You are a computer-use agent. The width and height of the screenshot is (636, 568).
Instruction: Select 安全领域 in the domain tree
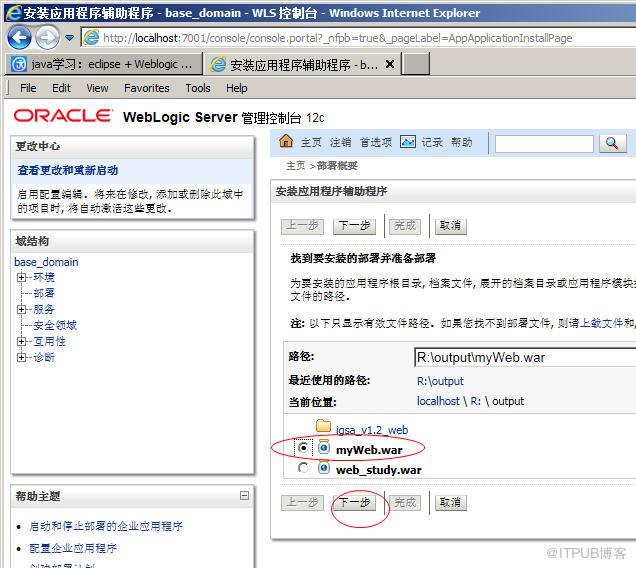[55, 325]
